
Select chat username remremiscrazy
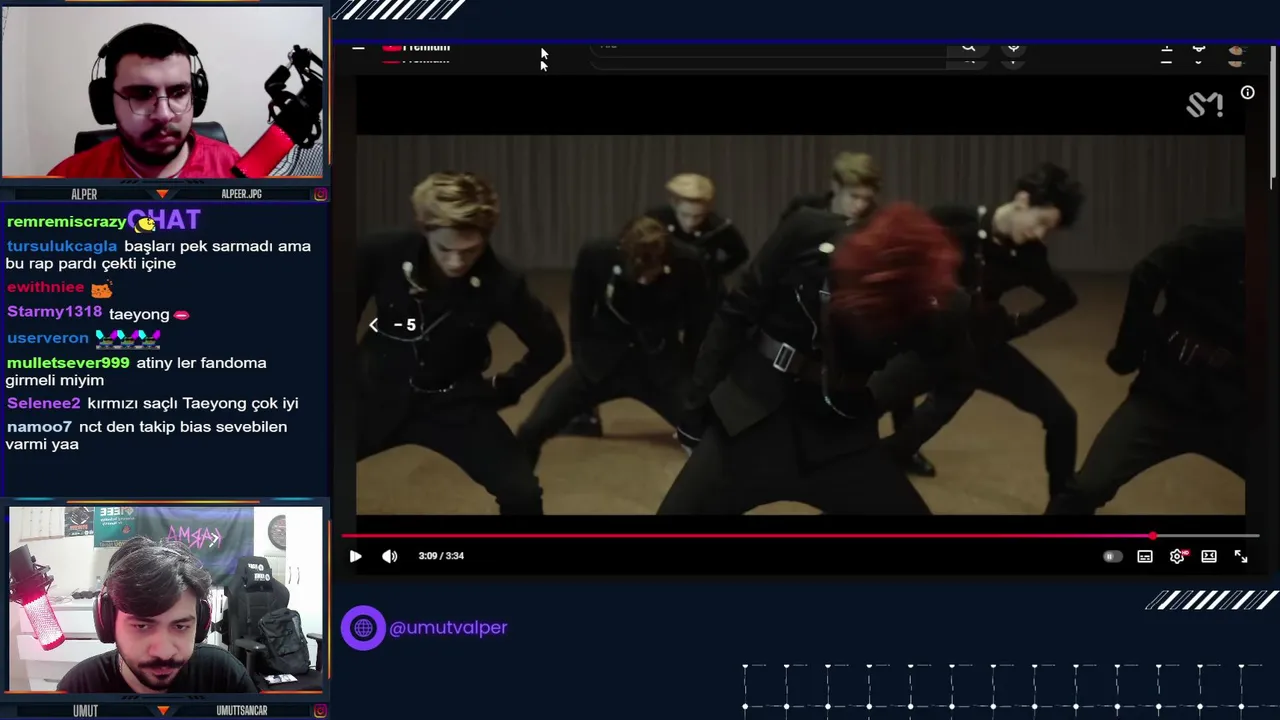click(66, 222)
